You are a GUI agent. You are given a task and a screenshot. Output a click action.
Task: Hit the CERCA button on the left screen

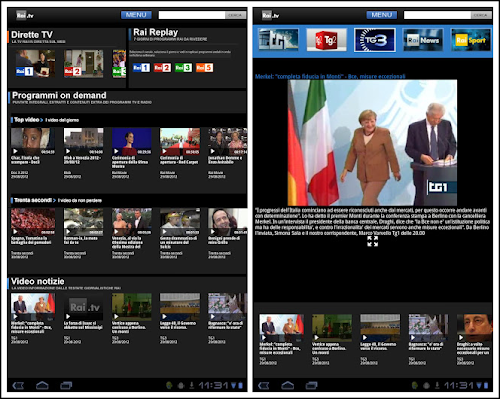(235, 15)
